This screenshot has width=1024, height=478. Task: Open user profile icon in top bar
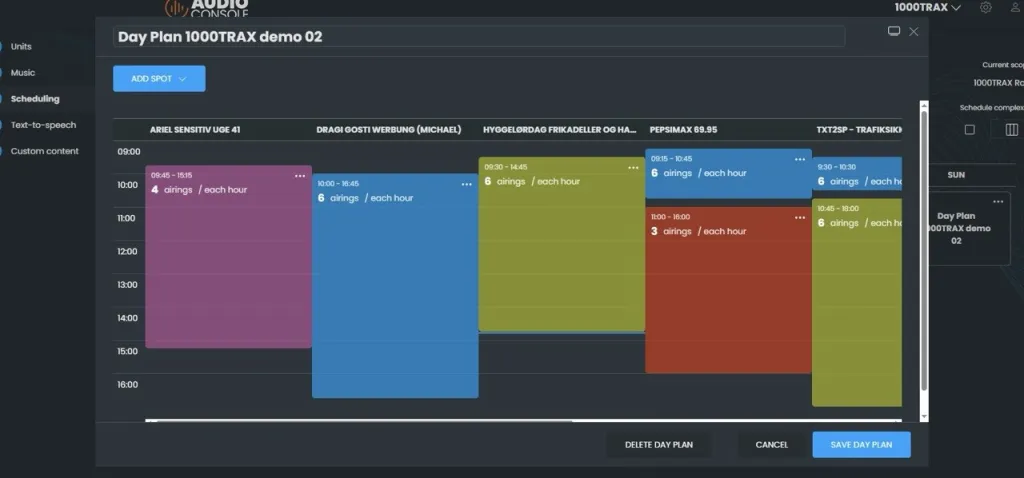coord(1016,8)
